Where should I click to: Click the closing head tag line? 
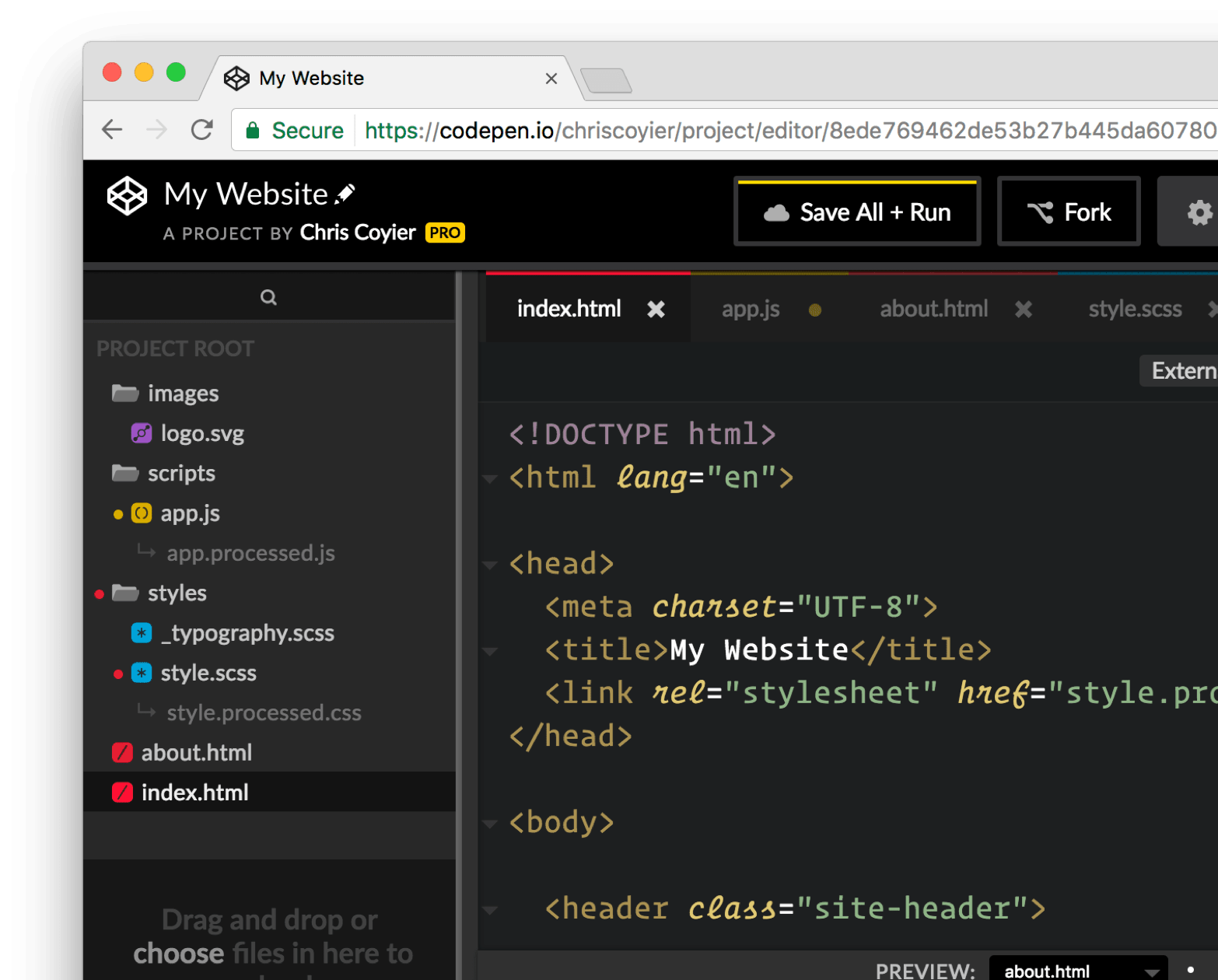570,736
